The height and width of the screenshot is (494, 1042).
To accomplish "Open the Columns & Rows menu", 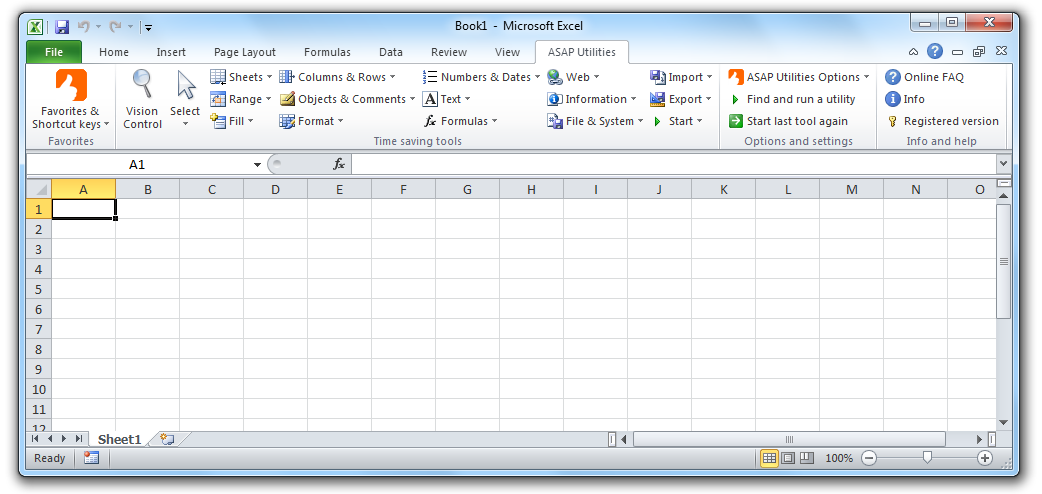I will 338,77.
